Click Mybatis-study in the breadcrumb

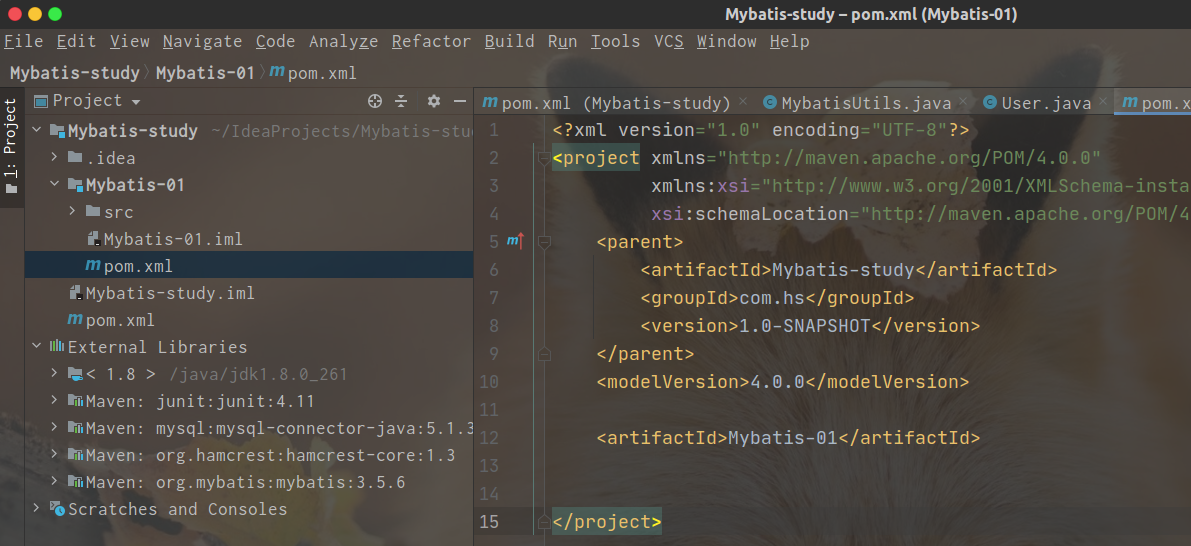click(74, 73)
